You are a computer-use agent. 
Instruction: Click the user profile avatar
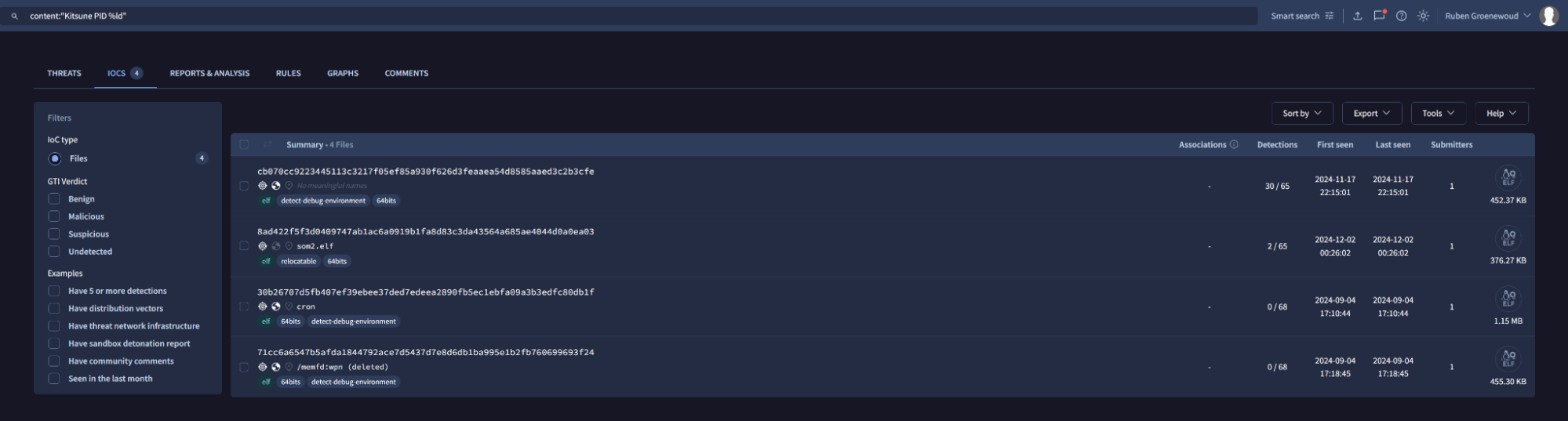click(x=1548, y=16)
